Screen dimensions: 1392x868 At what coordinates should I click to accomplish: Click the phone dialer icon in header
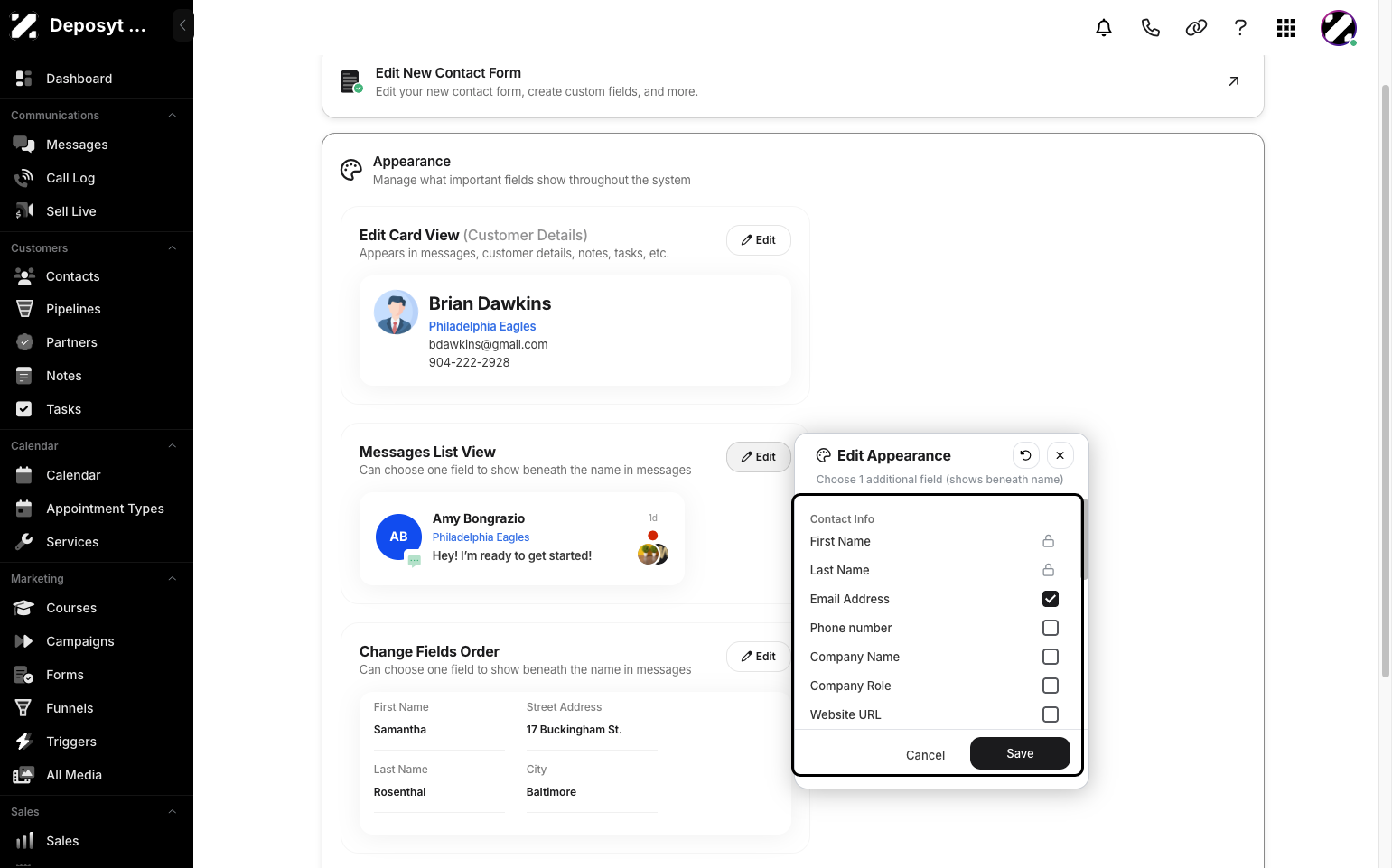tap(1150, 28)
